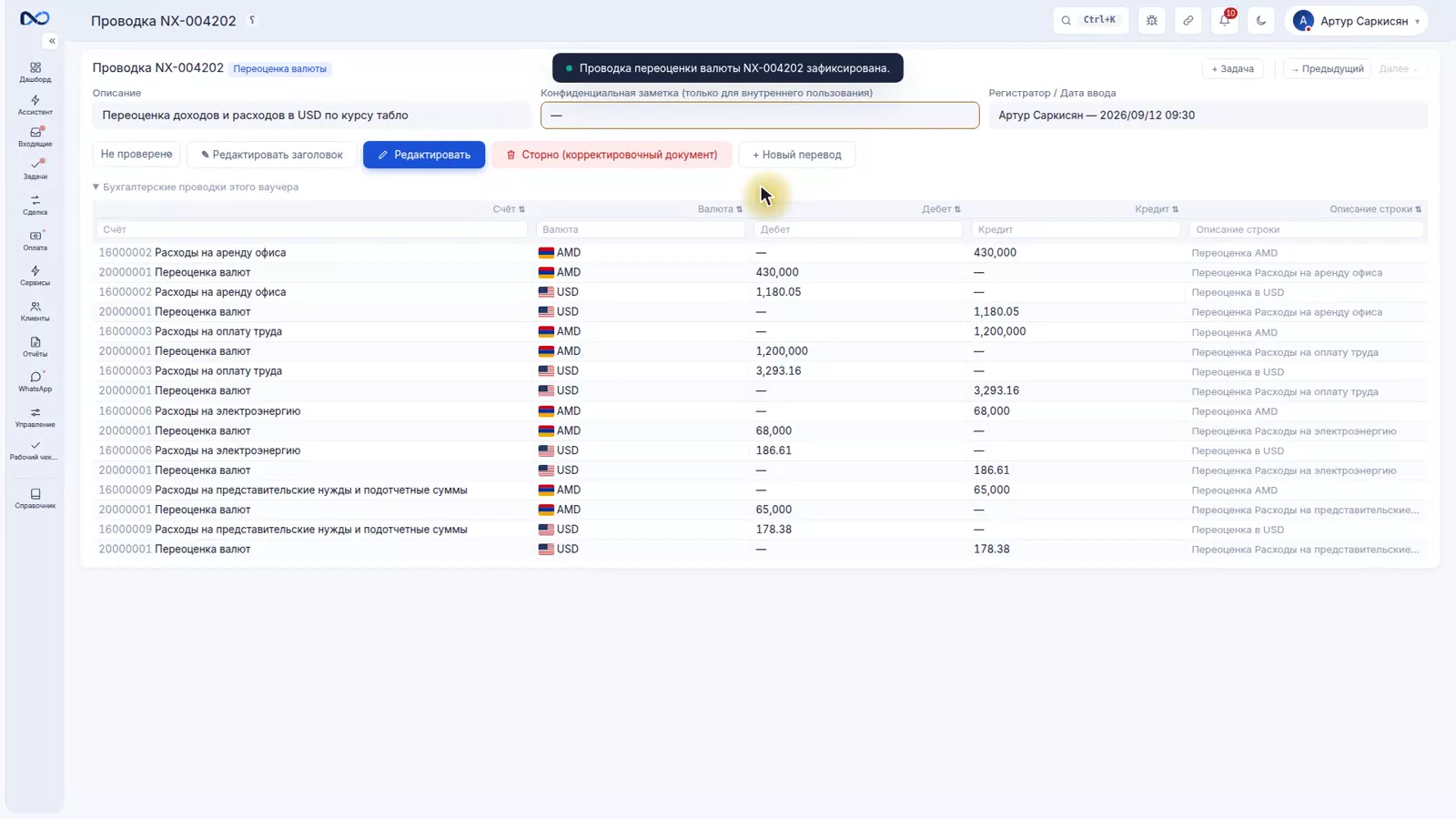Click the Валюта filter input
1456x819 pixels.
coord(641,229)
